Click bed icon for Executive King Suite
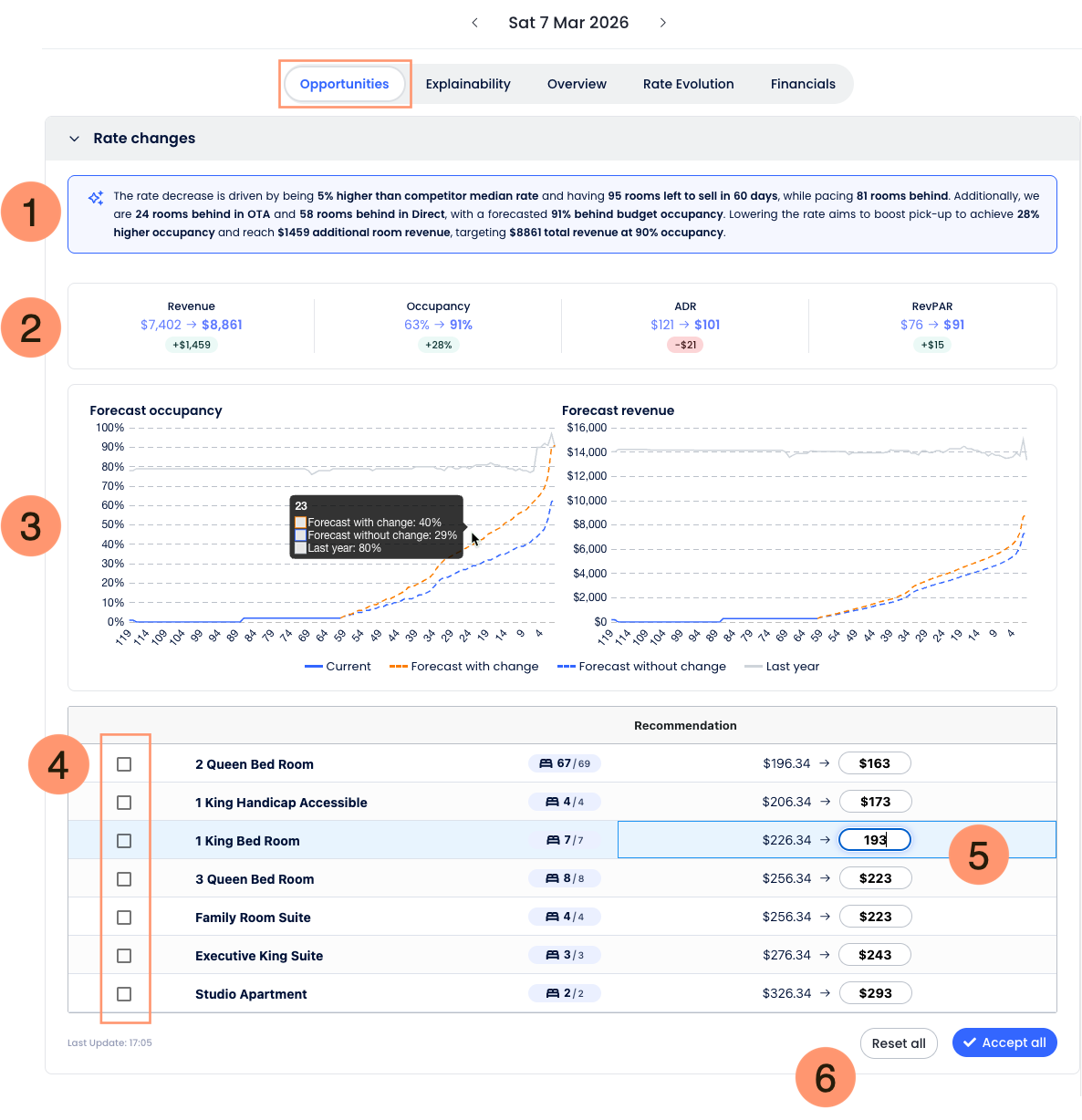 tap(552, 955)
